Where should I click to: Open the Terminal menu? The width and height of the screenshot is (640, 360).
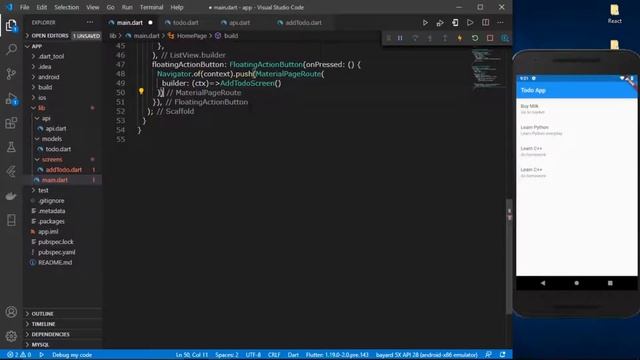click(x=151, y=7)
